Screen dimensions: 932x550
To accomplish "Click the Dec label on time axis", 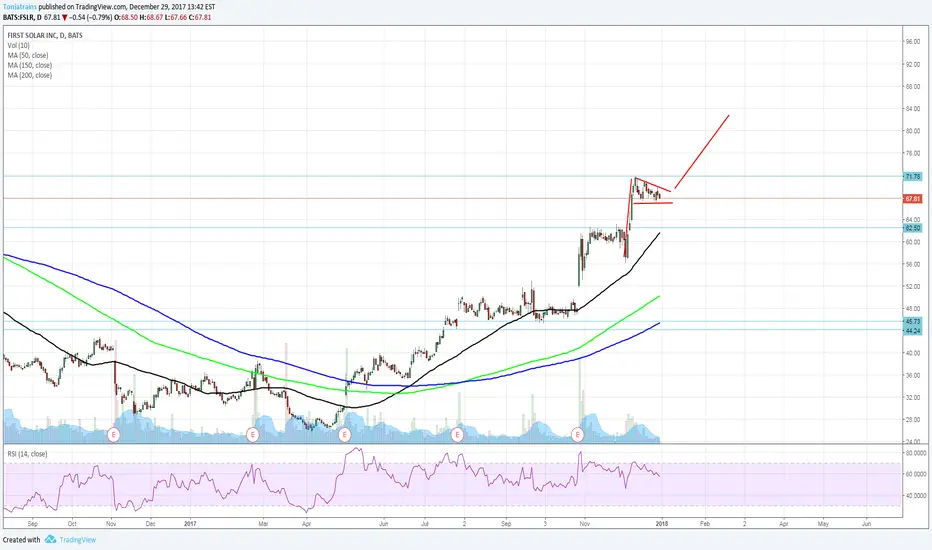I will (150, 524).
